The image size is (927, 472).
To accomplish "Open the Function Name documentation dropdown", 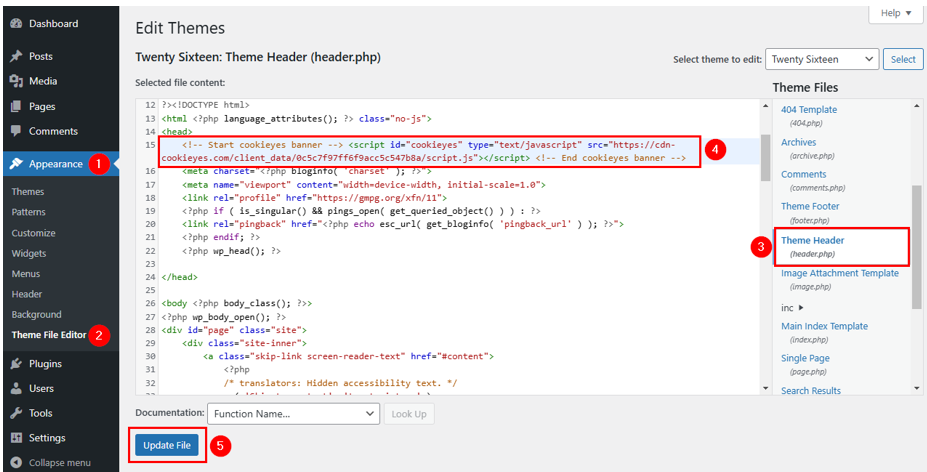I will pyautogui.click(x=291, y=414).
